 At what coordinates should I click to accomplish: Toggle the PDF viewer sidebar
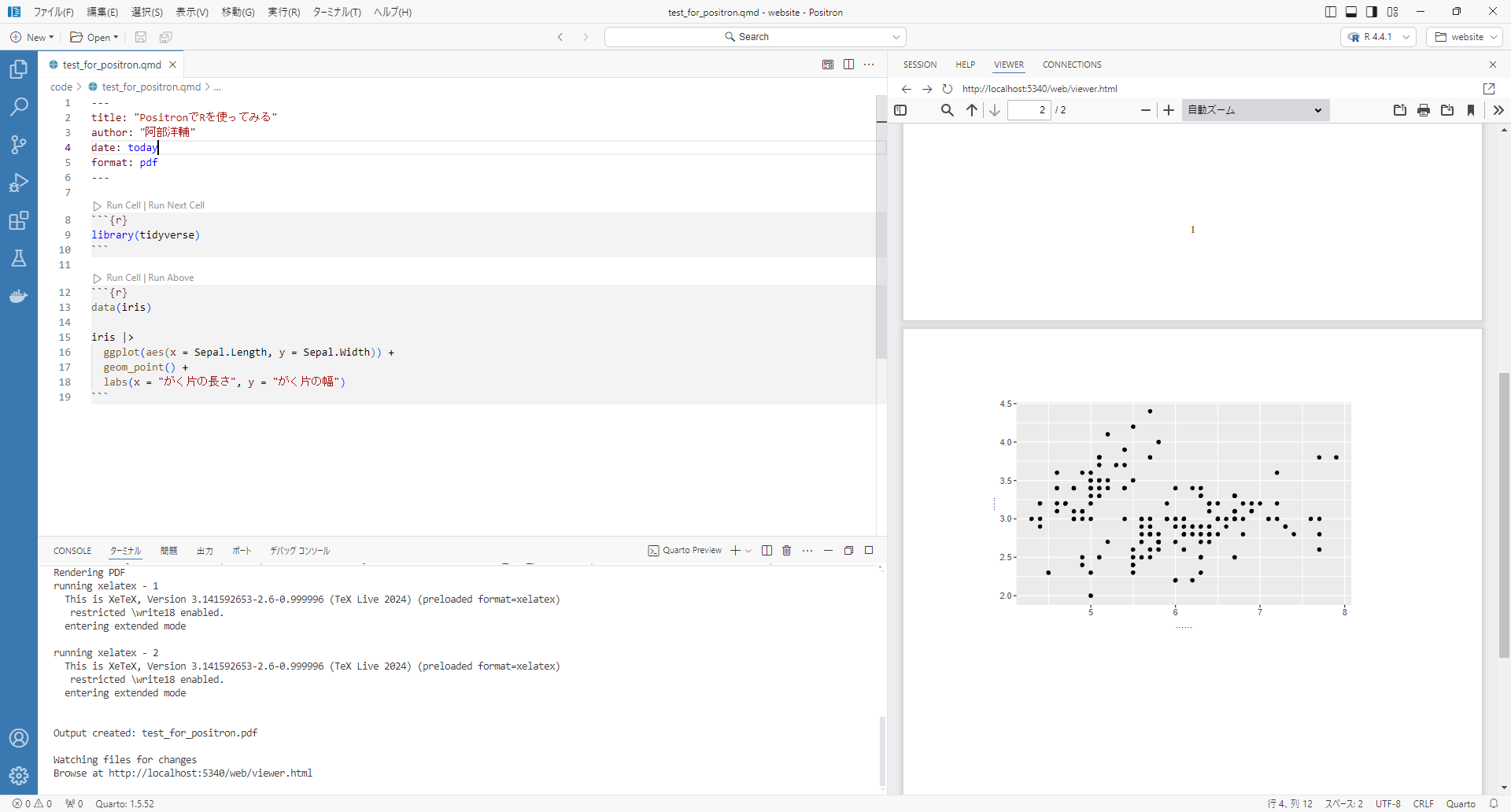click(x=901, y=110)
